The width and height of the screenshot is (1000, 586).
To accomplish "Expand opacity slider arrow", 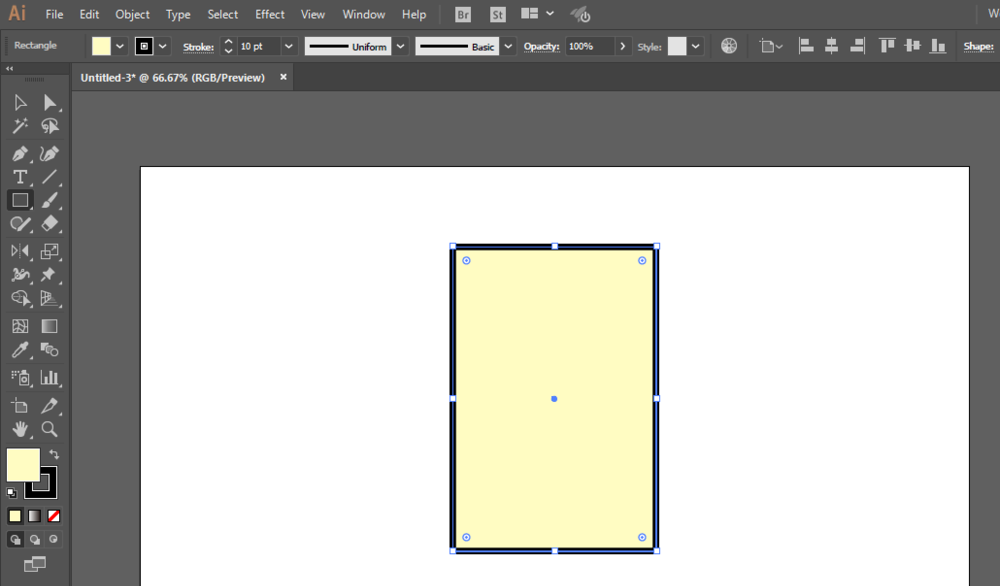I will tap(622, 46).
